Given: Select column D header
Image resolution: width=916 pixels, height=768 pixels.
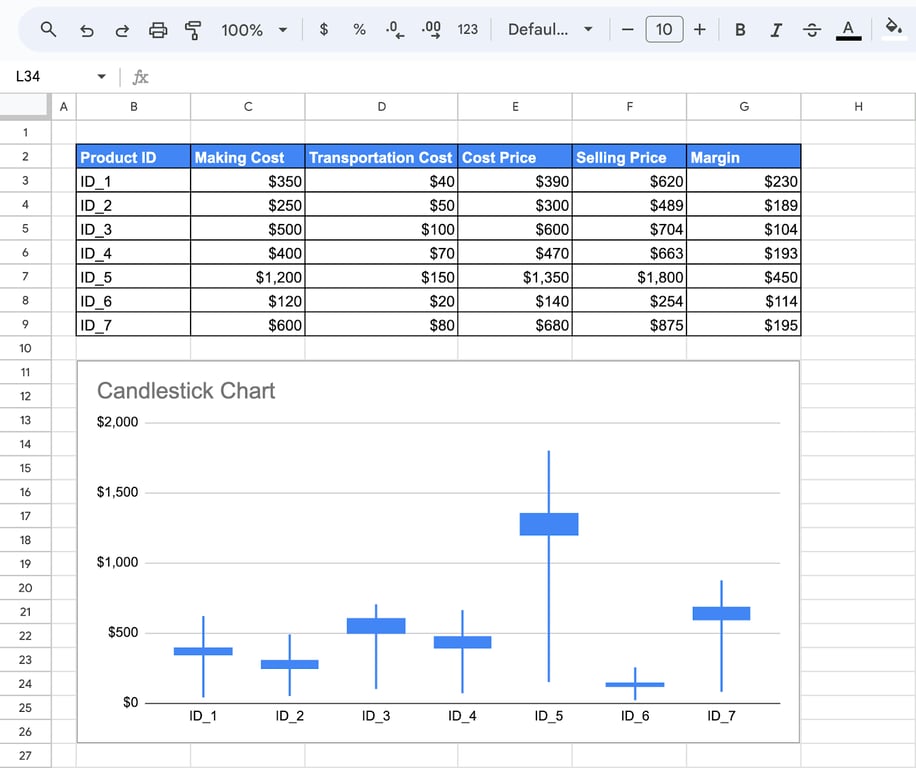Looking at the screenshot, I should [x=381, y=106].
